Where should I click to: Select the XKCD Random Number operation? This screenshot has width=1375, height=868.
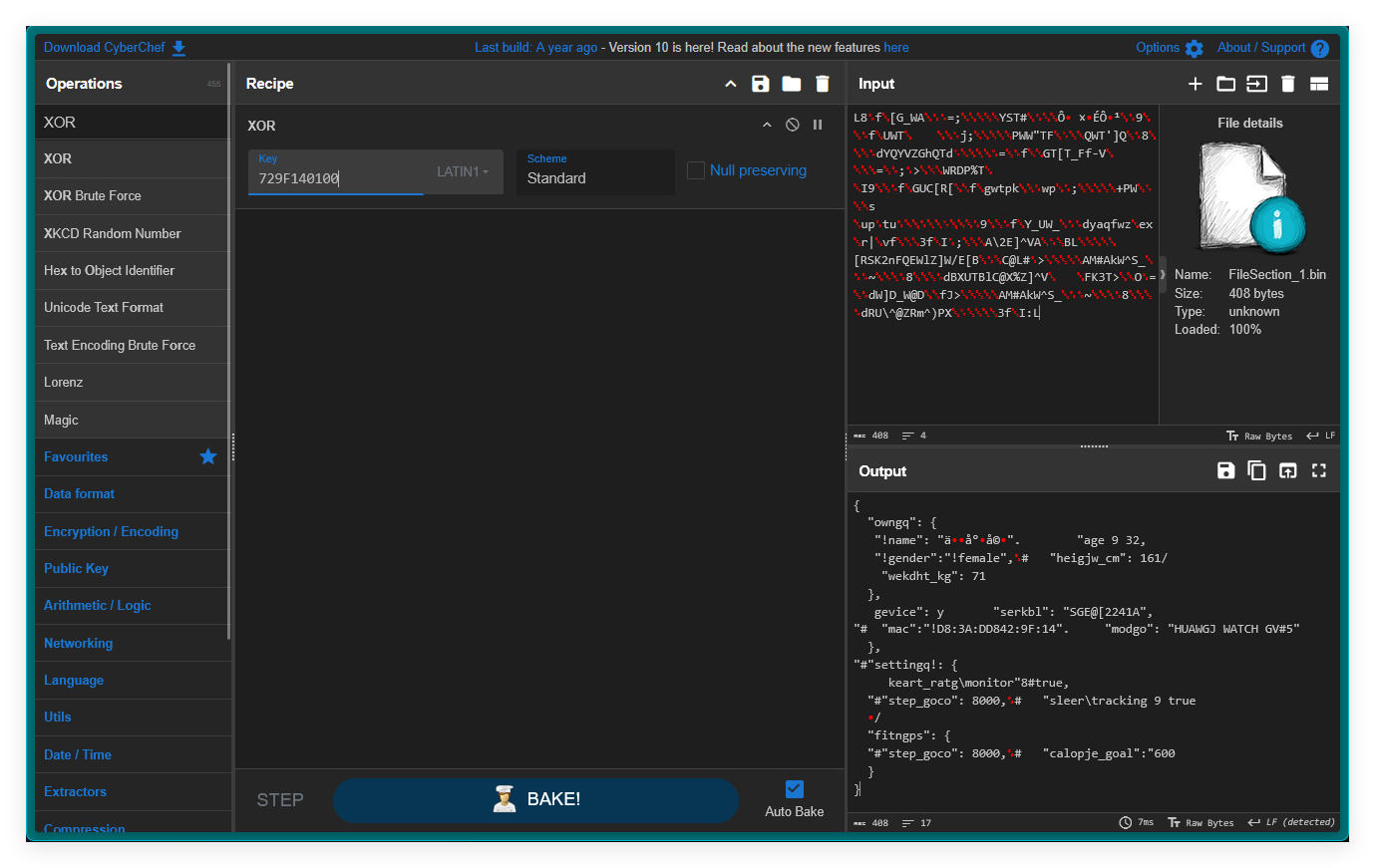(133, 233)
